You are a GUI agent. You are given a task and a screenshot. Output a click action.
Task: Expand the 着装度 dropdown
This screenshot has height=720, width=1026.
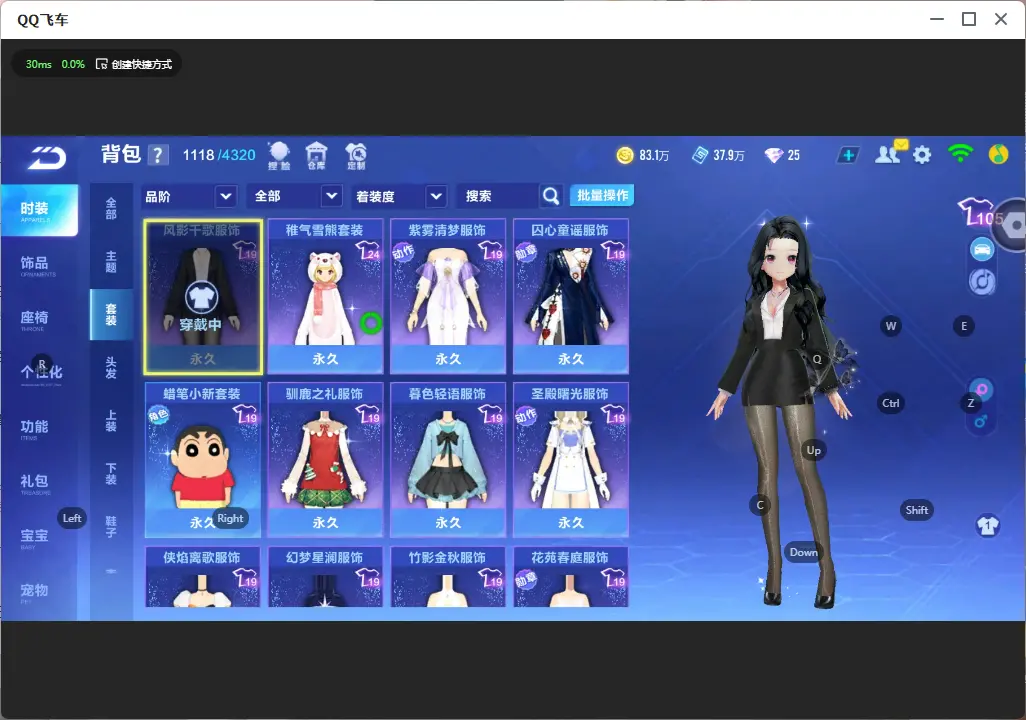(399, 196)
